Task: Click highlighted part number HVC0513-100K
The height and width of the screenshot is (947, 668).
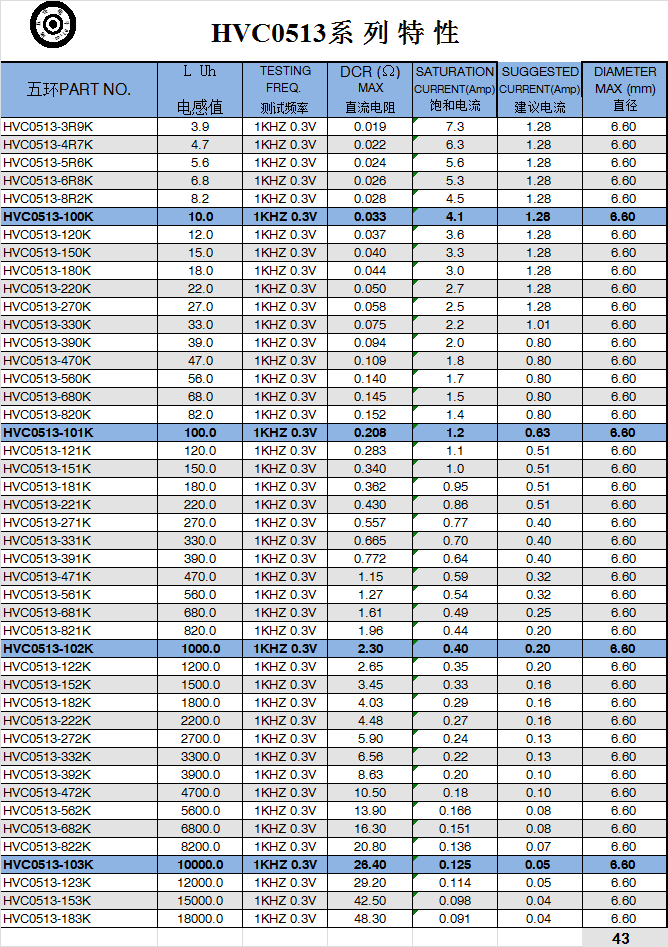Action: click(48, 217)
